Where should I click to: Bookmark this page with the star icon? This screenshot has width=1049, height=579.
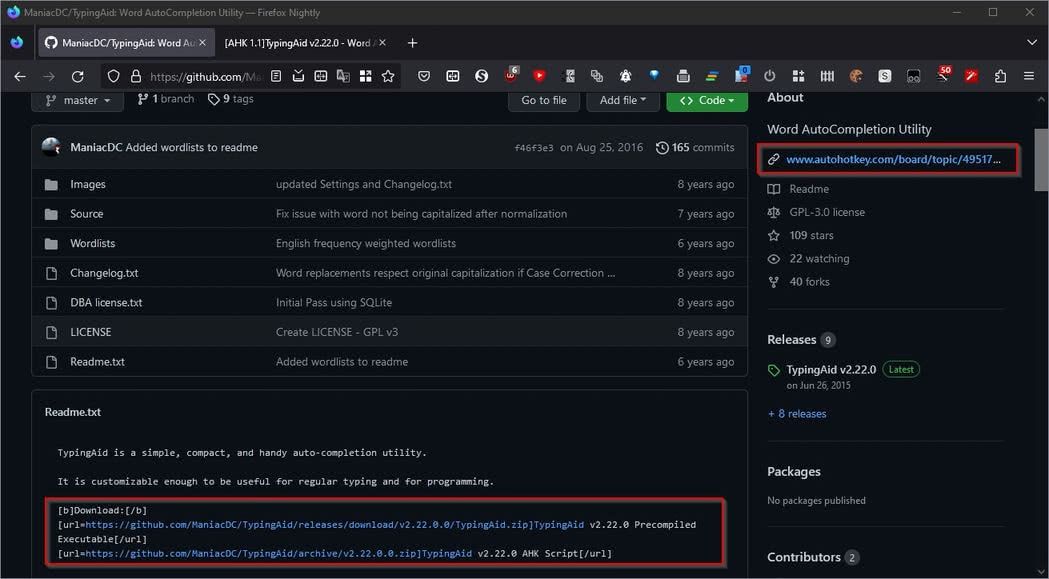(388, 76)
